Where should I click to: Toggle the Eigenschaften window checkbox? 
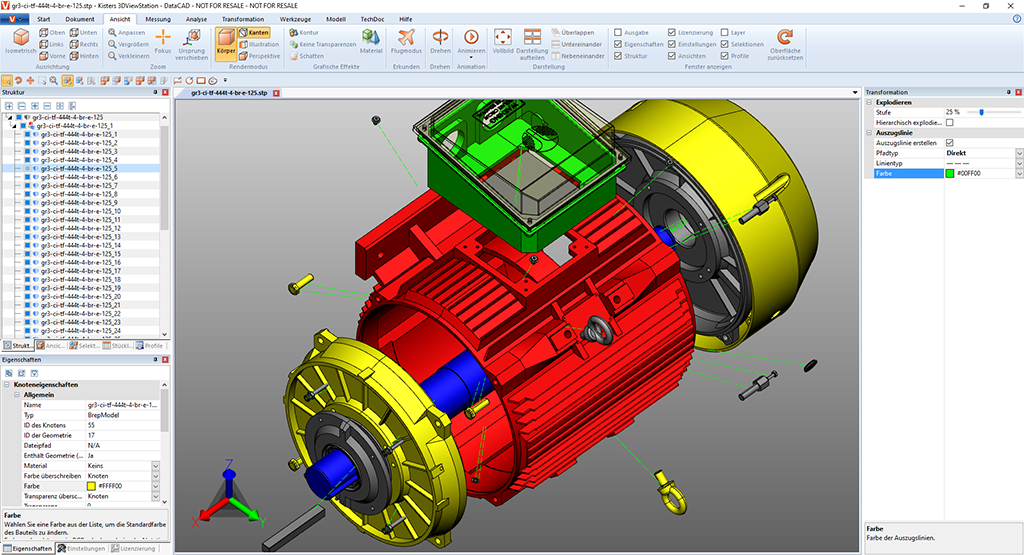pos(618,44)
